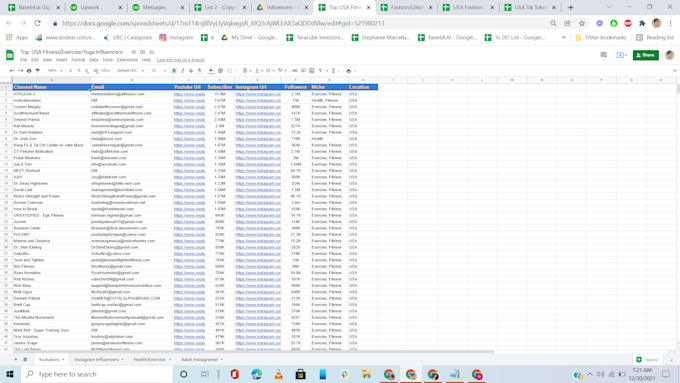Open the Edit menu
Viewport: 680px width, 383px height.
click(35, 60)
